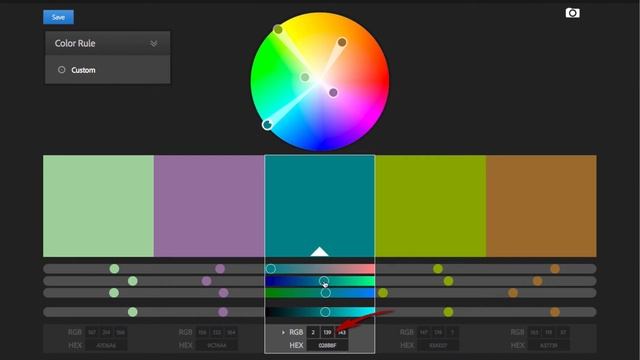Click the teal brightness slider handle
Image resolution: width=640 pixels, height=360 pixels.
(325, 312)
